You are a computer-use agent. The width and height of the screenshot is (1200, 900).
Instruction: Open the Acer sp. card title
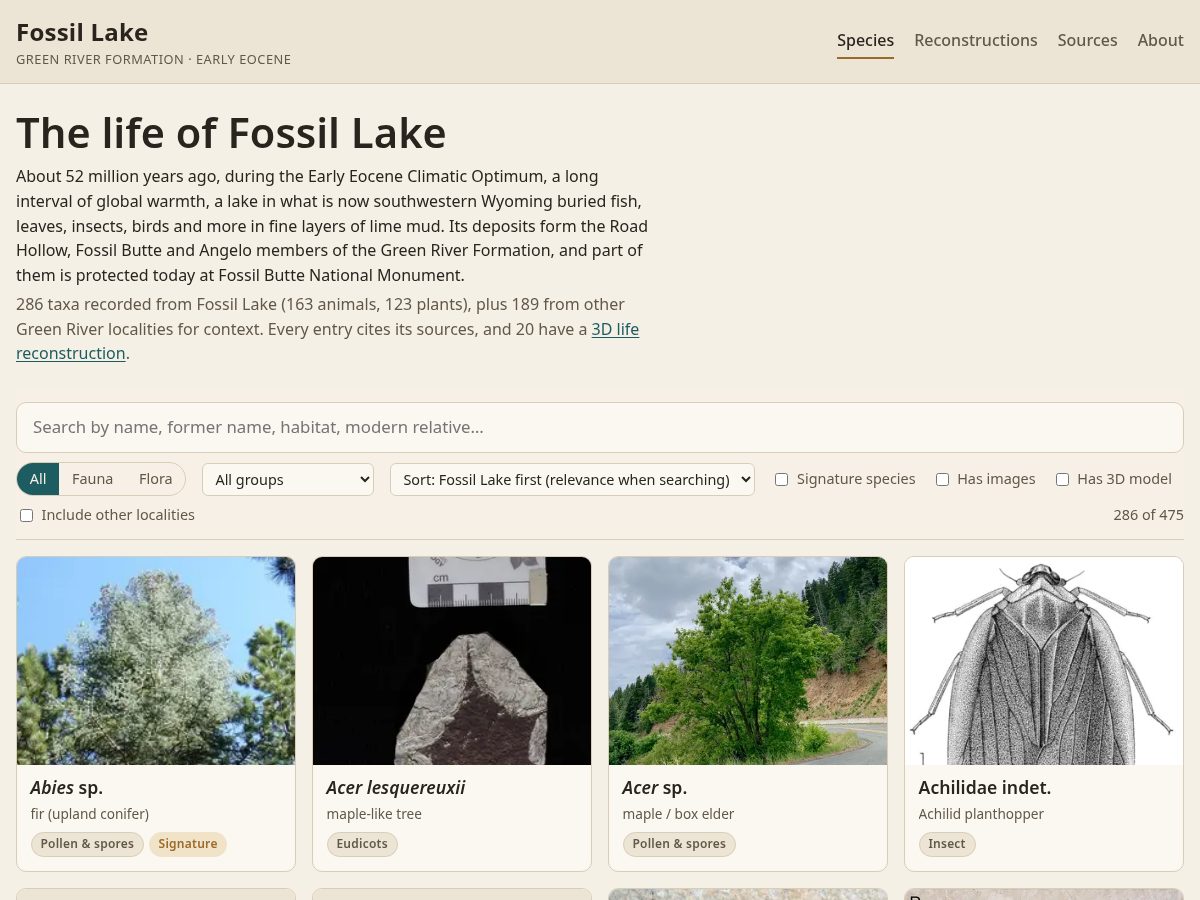coord(655,787)
